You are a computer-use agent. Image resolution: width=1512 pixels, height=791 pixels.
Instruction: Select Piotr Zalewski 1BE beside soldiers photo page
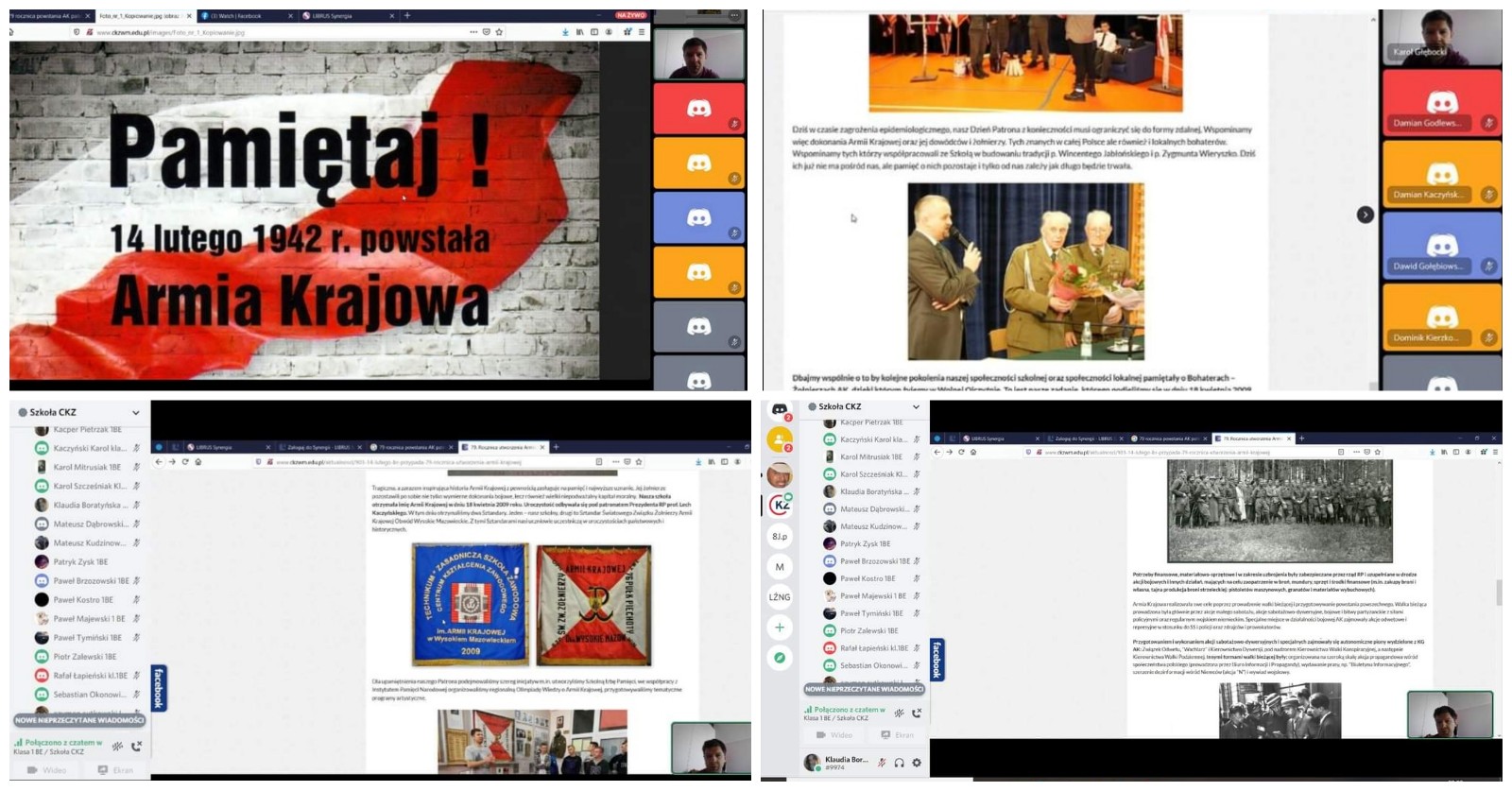tap(868, 631)
